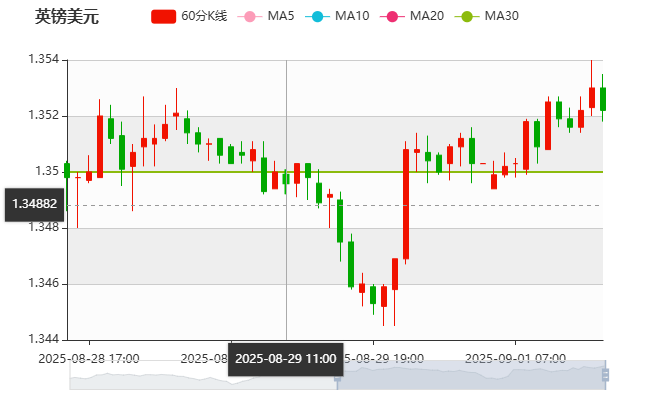Click the 2025-09-01 07:00 x-axis label
The width and height of the screenshot is (670, 400).
pyautogui.click(x=517, y=358)
